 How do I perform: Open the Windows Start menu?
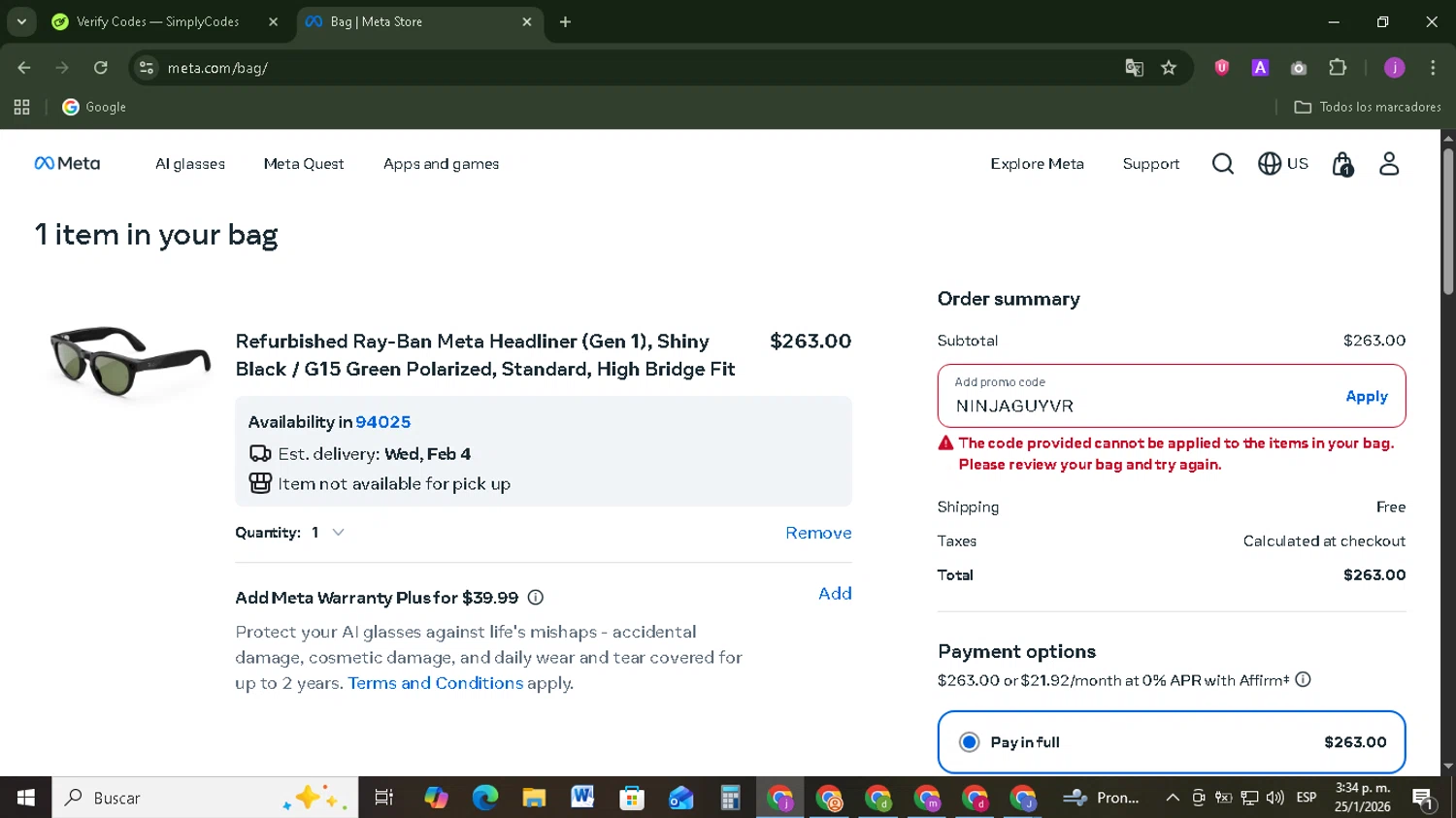coord(26,798)
